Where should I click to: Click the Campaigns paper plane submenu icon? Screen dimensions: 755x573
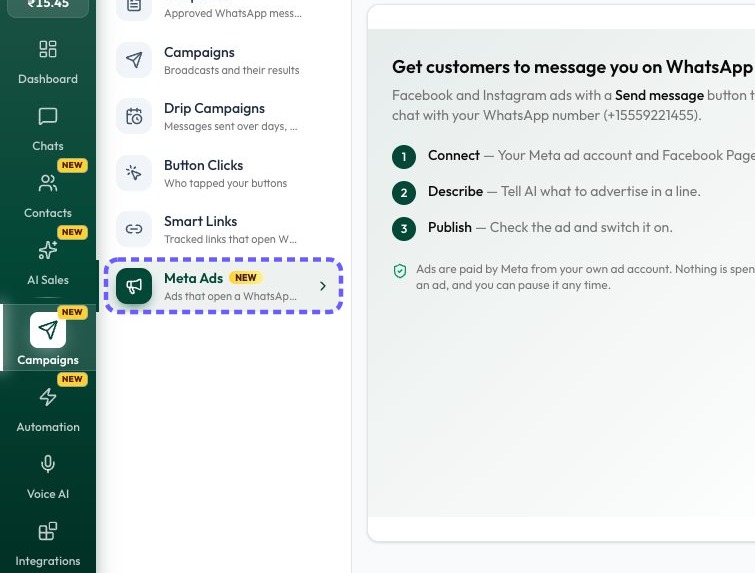pos(134,60)
